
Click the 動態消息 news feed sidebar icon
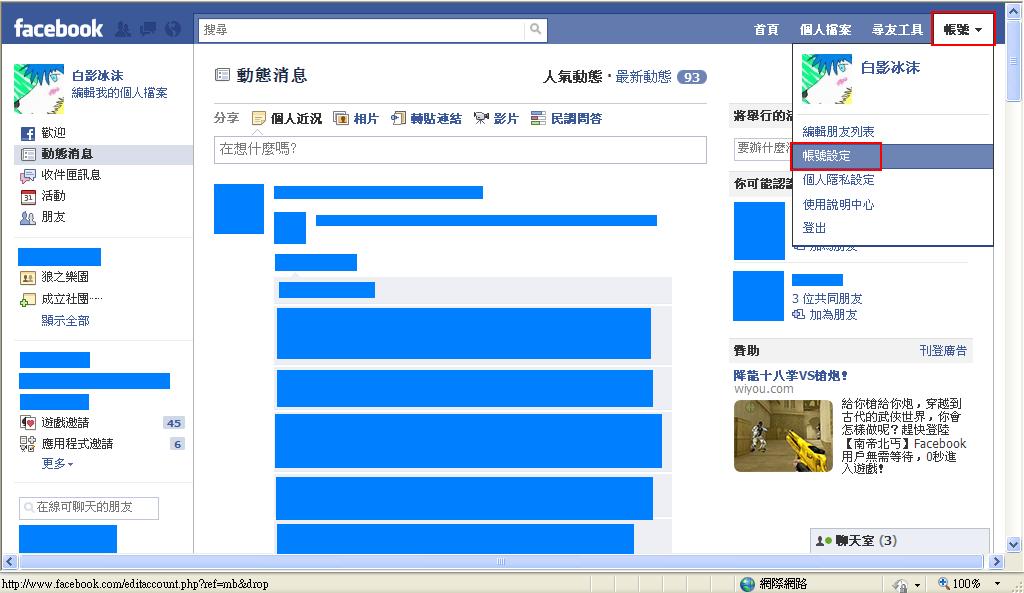tap(27, 154)
